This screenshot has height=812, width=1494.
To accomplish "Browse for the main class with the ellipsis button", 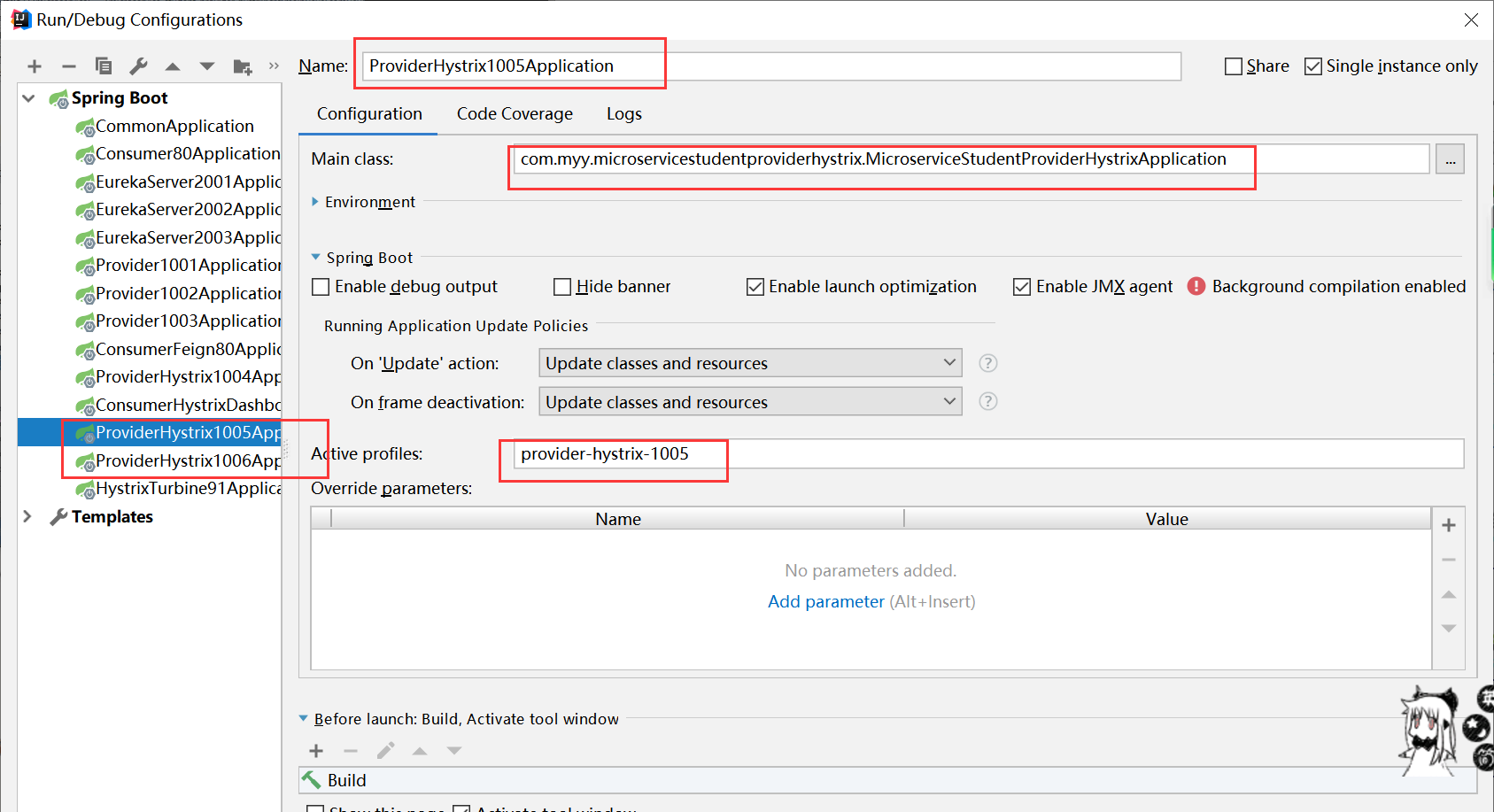I will [1450, 159].
